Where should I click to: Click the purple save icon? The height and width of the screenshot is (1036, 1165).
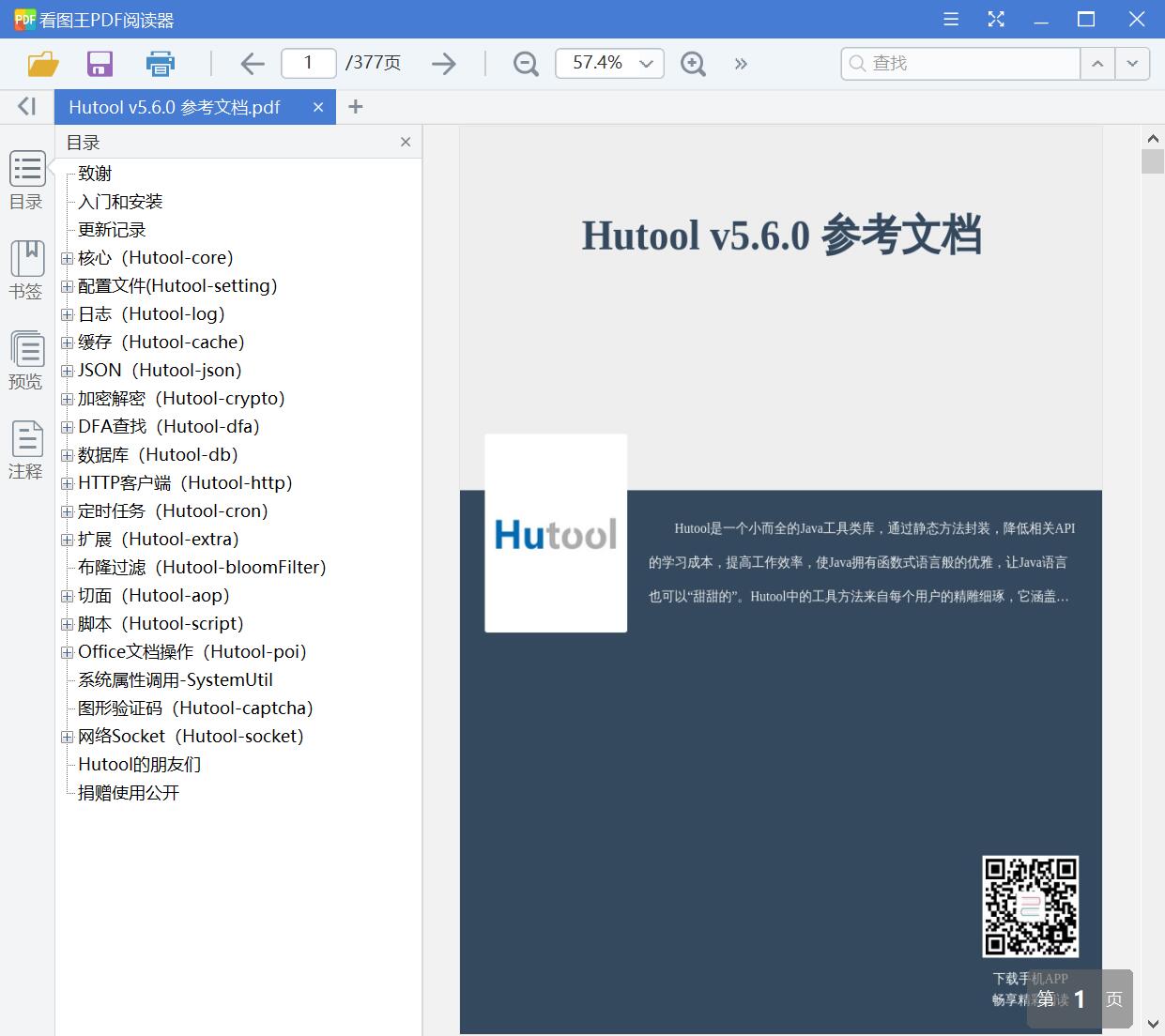click(100, 64)
